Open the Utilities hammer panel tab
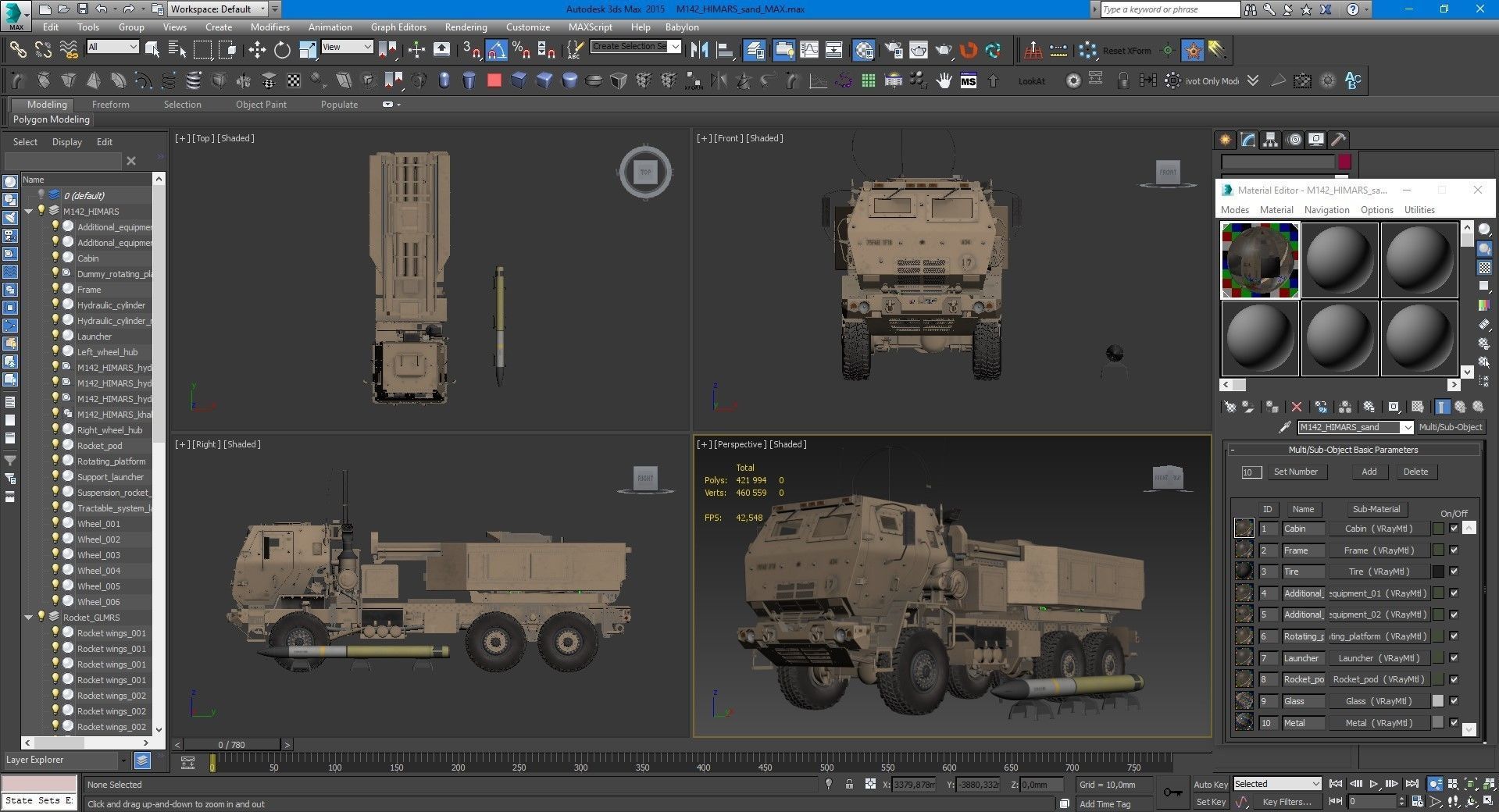The image size is (1499, 812). tap(1339, 140)
